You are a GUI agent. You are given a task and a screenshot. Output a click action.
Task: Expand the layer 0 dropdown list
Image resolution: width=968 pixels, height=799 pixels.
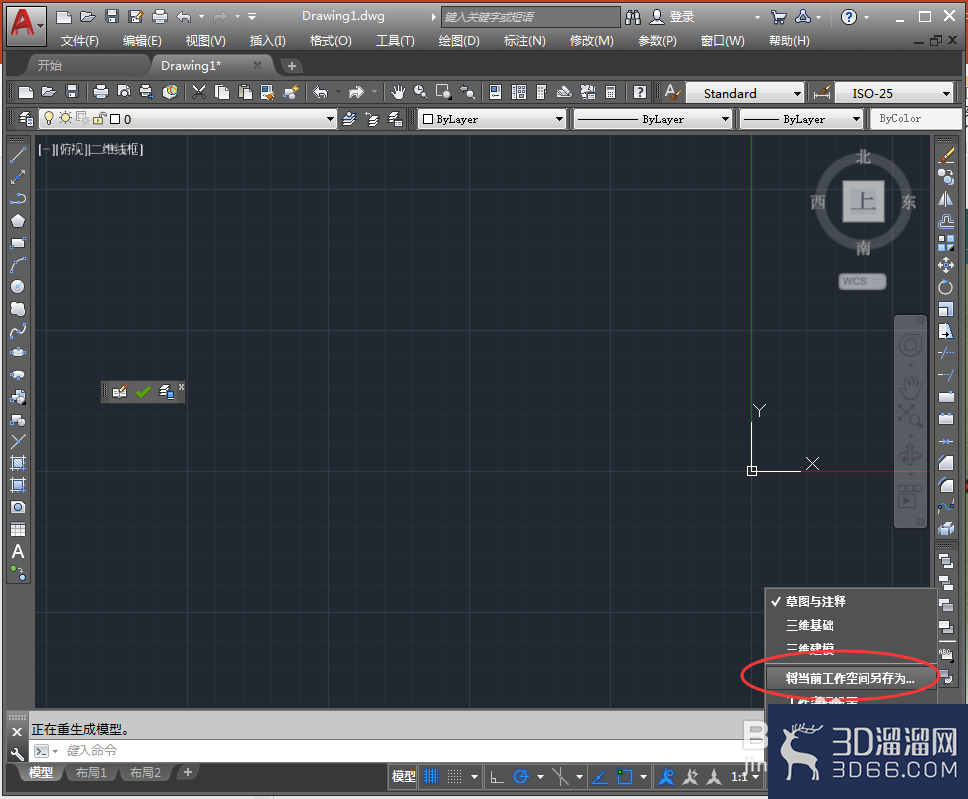pos(330,119)
